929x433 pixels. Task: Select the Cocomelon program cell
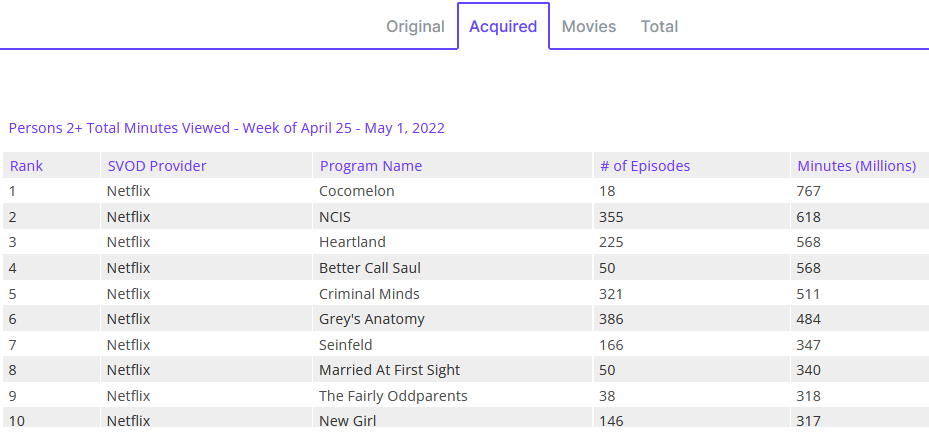click(357, 191)
